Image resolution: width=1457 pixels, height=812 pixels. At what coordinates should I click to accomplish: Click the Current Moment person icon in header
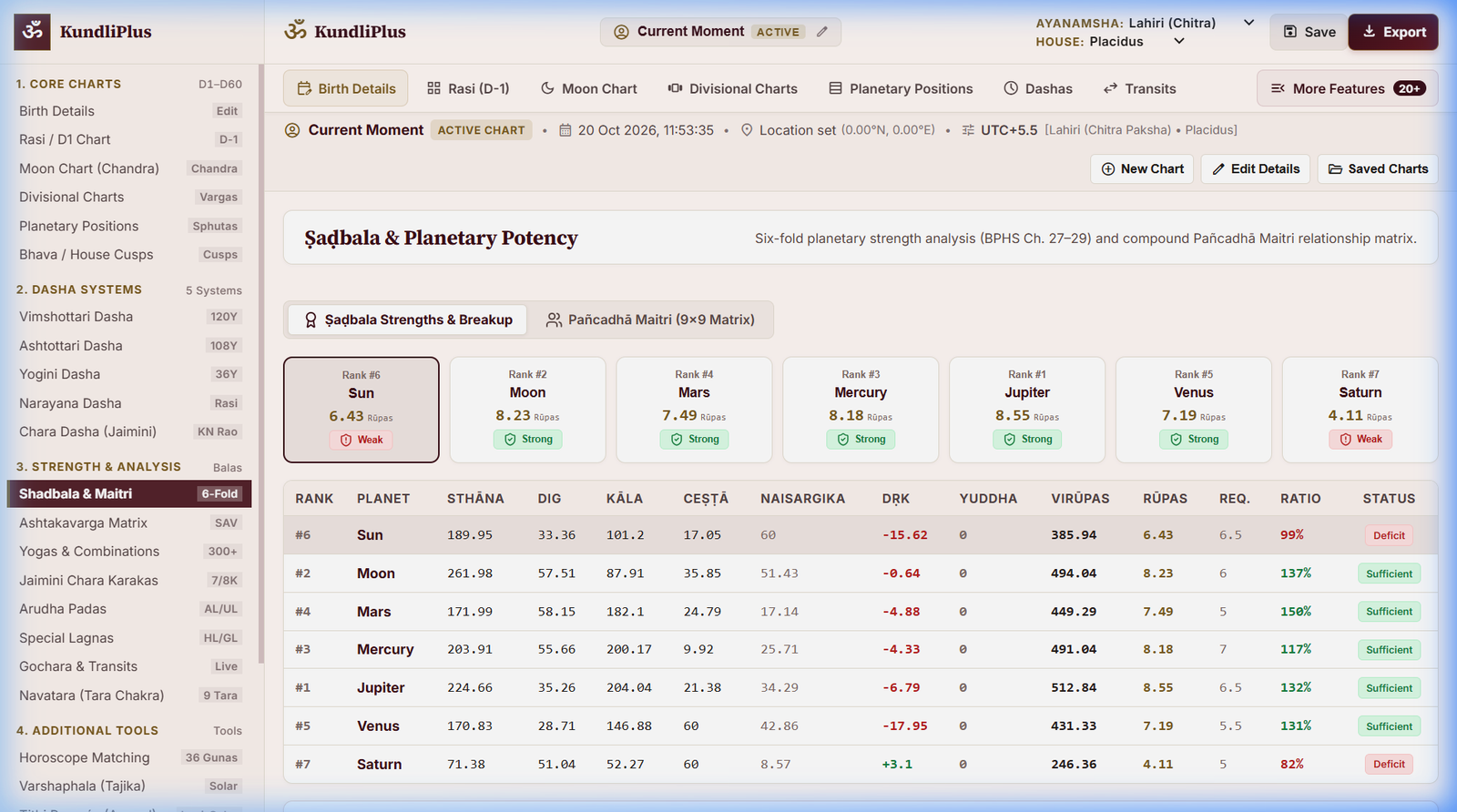point(621,32)
